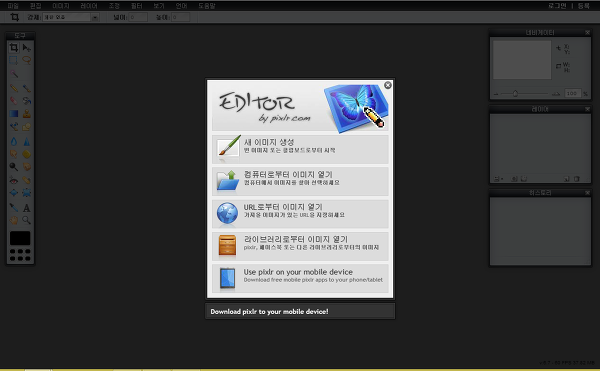Select the Brush tool
This screenshot has height=371, width=600.
coord(26,88)
